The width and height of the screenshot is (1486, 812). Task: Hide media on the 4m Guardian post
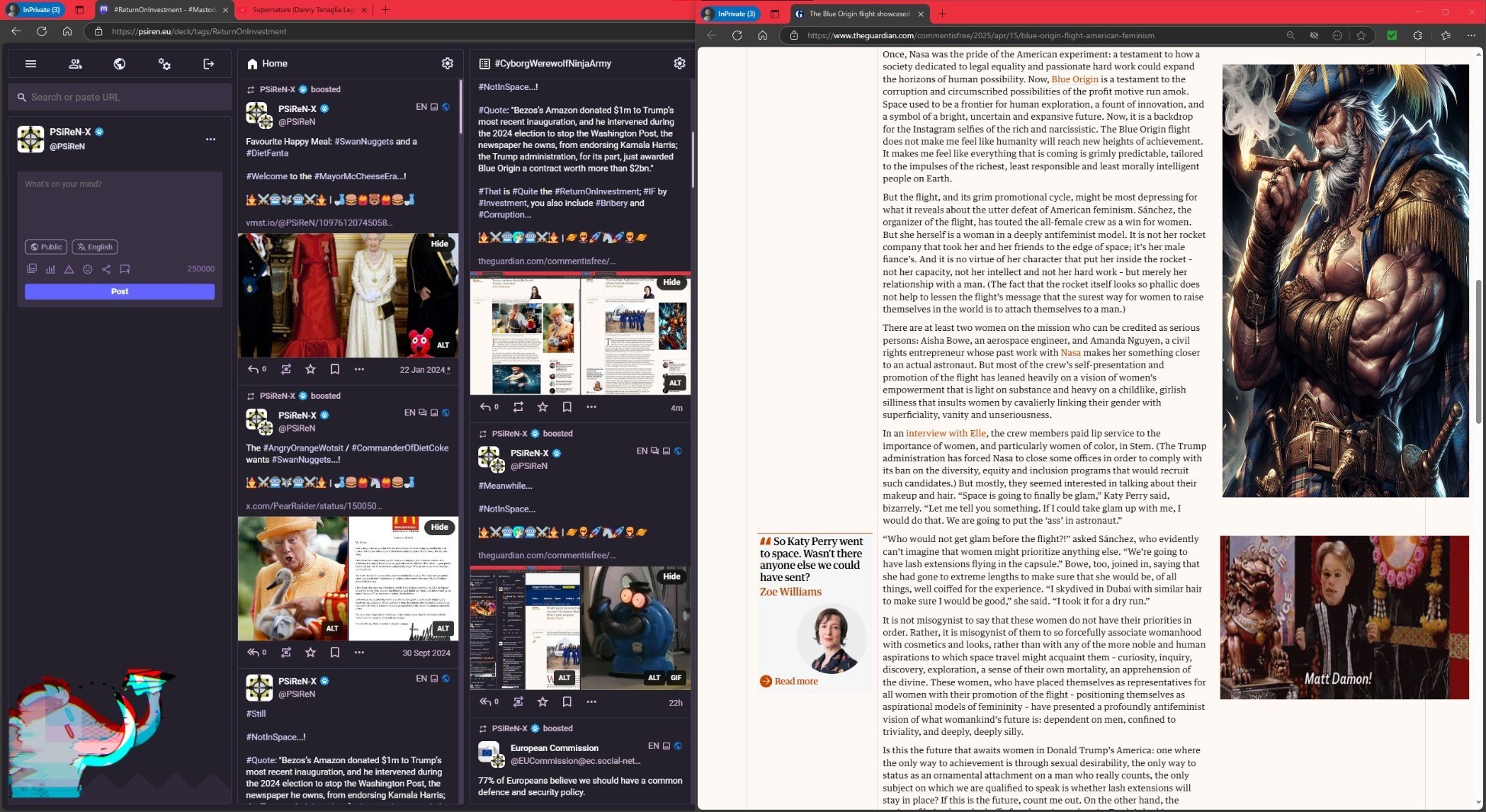(x=671, y=282)
